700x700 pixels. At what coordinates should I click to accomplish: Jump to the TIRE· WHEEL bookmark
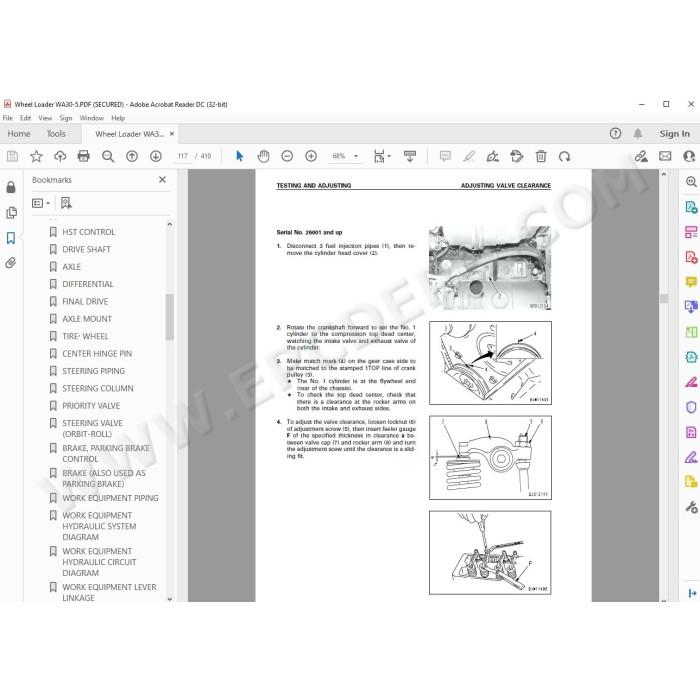pos(85,337)
